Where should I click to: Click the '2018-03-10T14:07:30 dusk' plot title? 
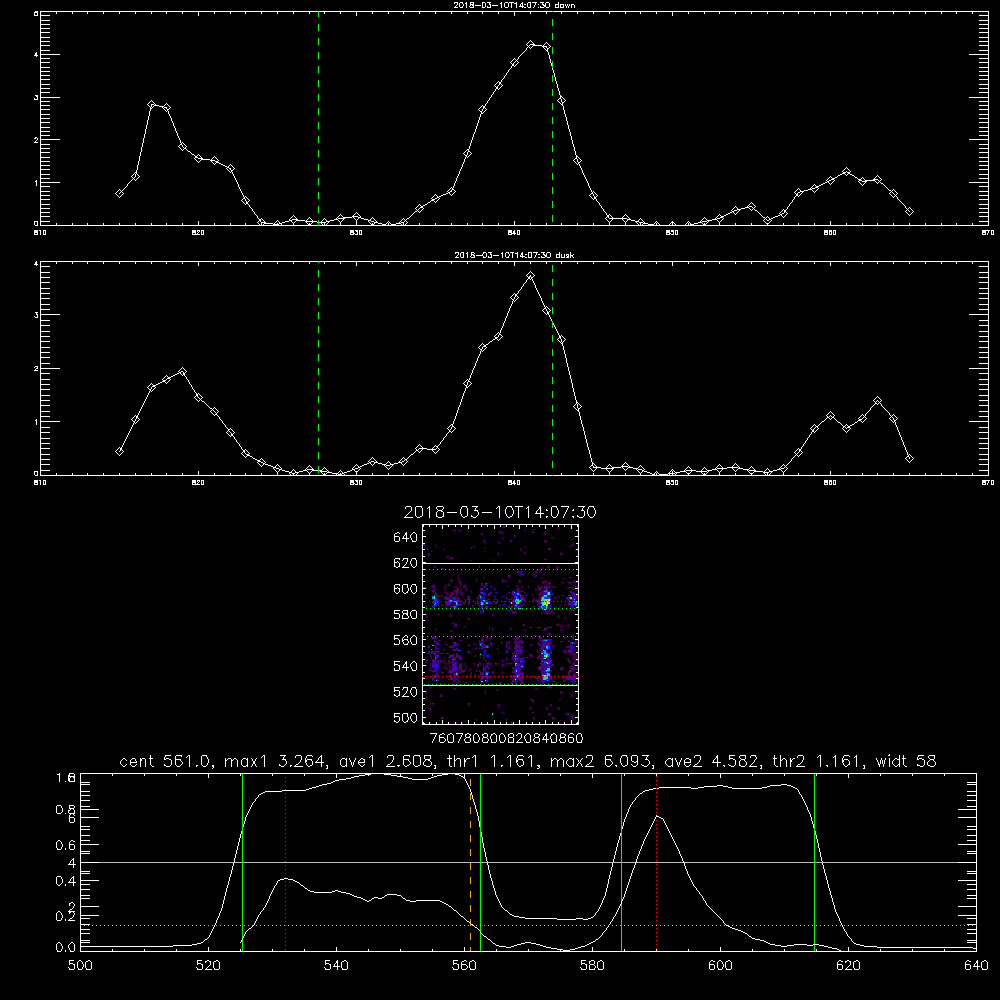click(x=514, y=255)
